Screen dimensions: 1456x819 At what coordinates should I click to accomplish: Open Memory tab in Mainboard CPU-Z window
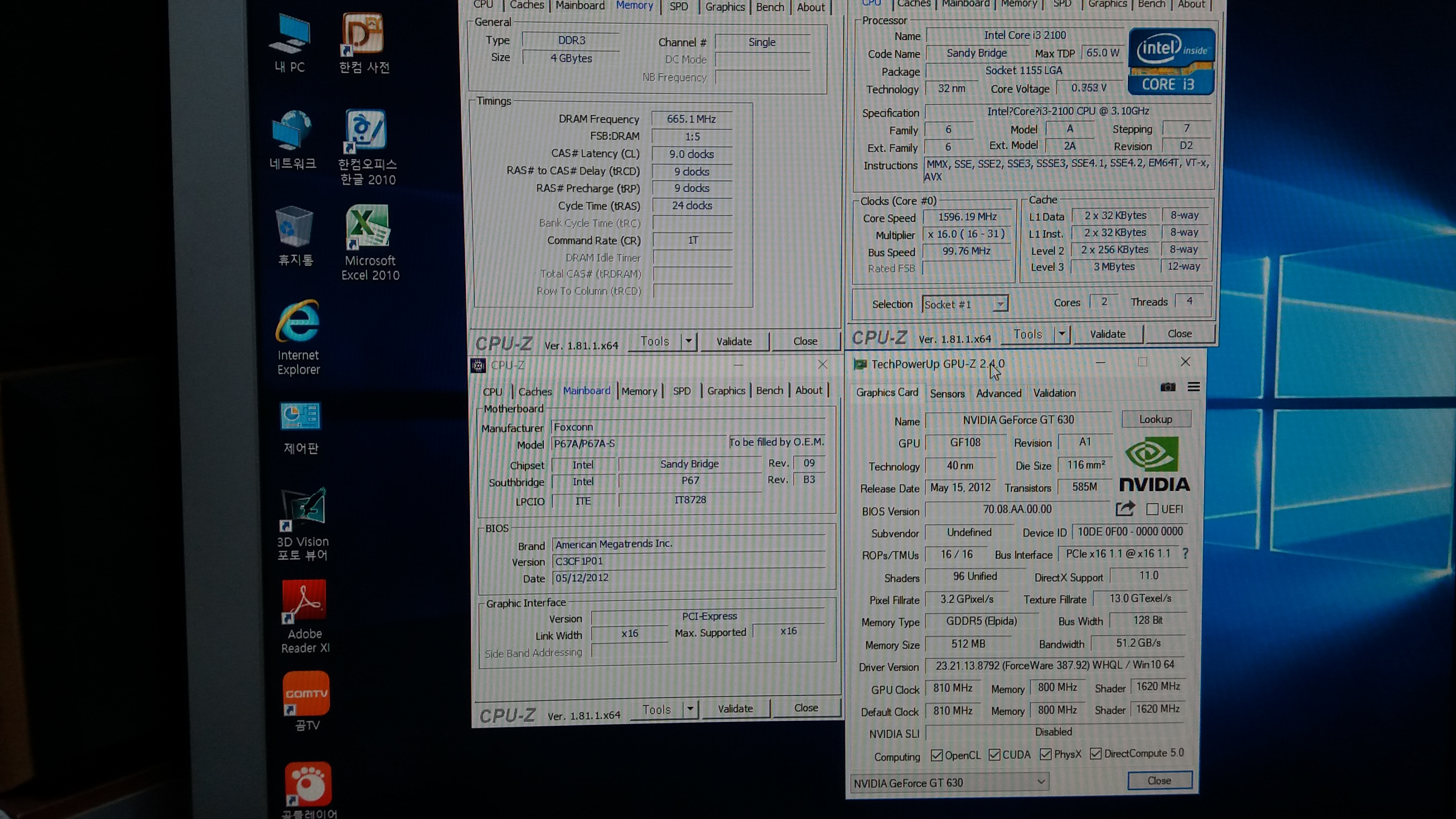[x=639, y=390]
